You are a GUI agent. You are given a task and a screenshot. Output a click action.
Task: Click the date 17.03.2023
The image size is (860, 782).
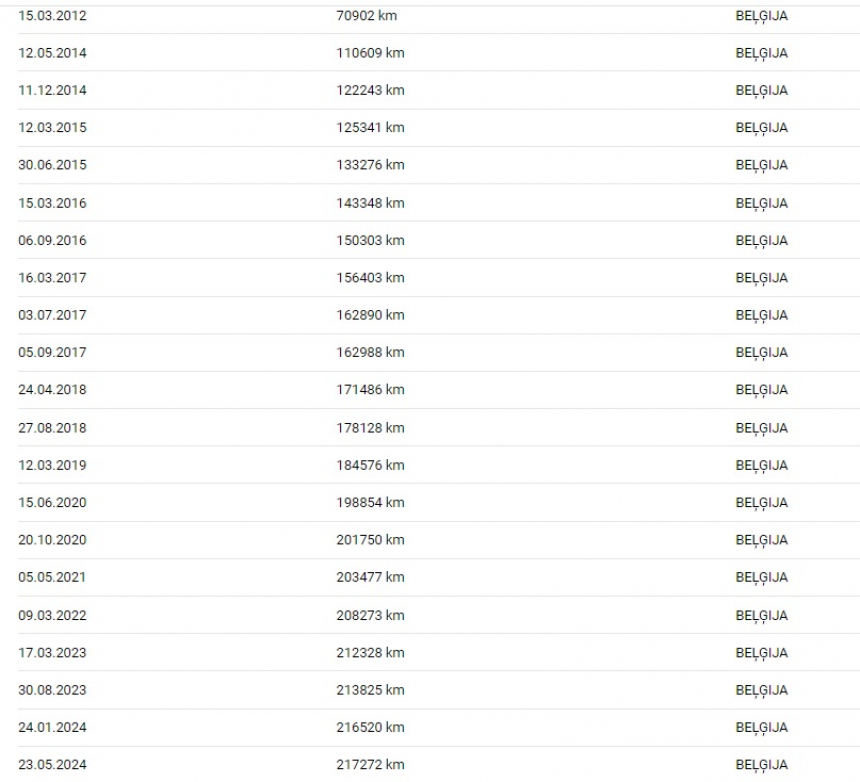[x=52, y=653]
